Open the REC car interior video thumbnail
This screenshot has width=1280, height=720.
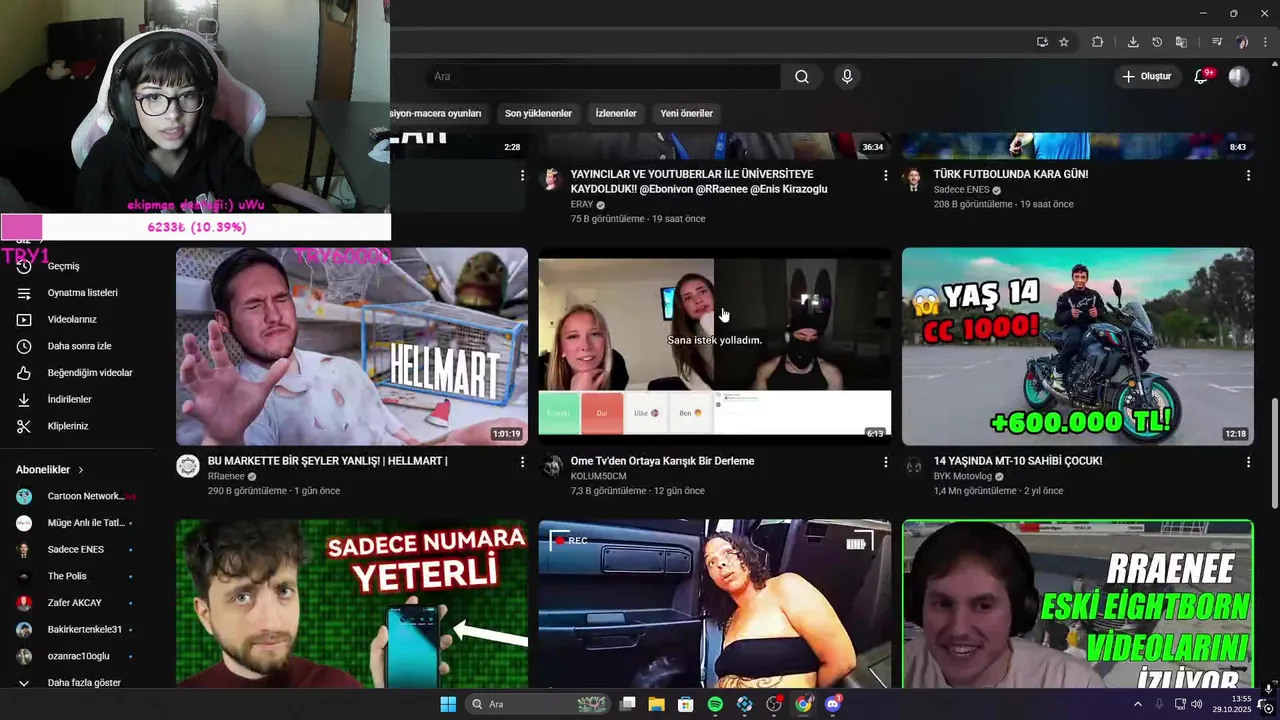[715, 604]
